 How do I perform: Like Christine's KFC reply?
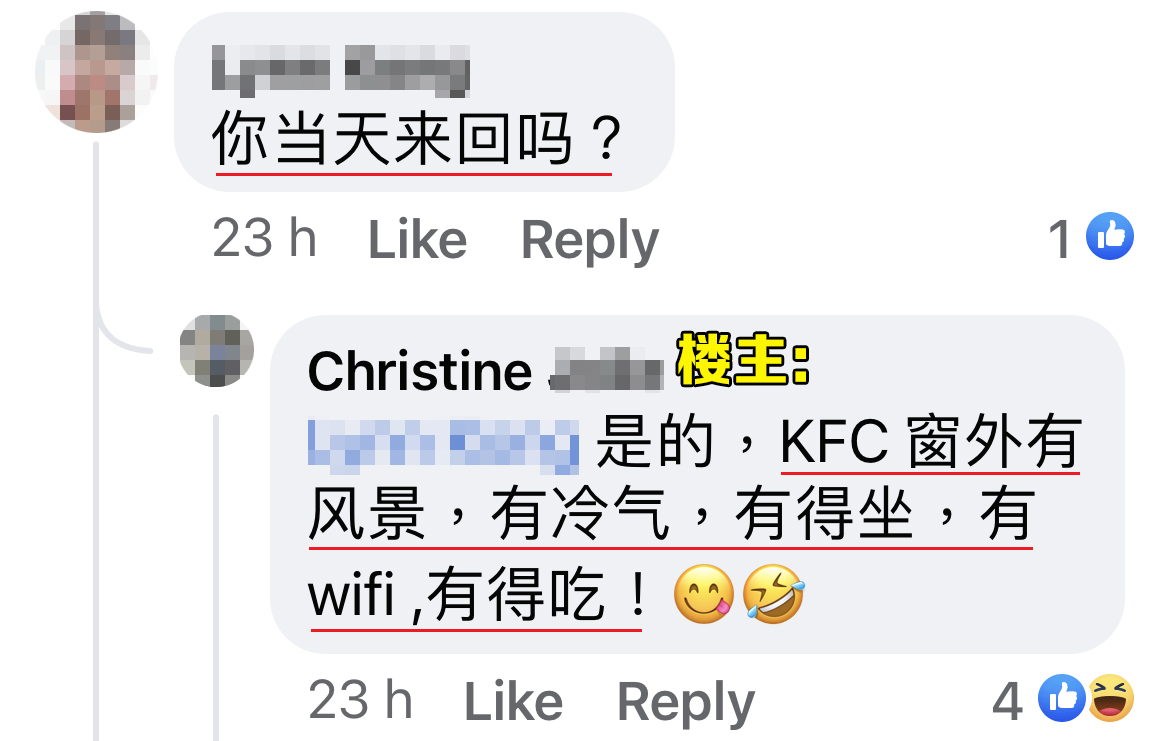point(513,701)
